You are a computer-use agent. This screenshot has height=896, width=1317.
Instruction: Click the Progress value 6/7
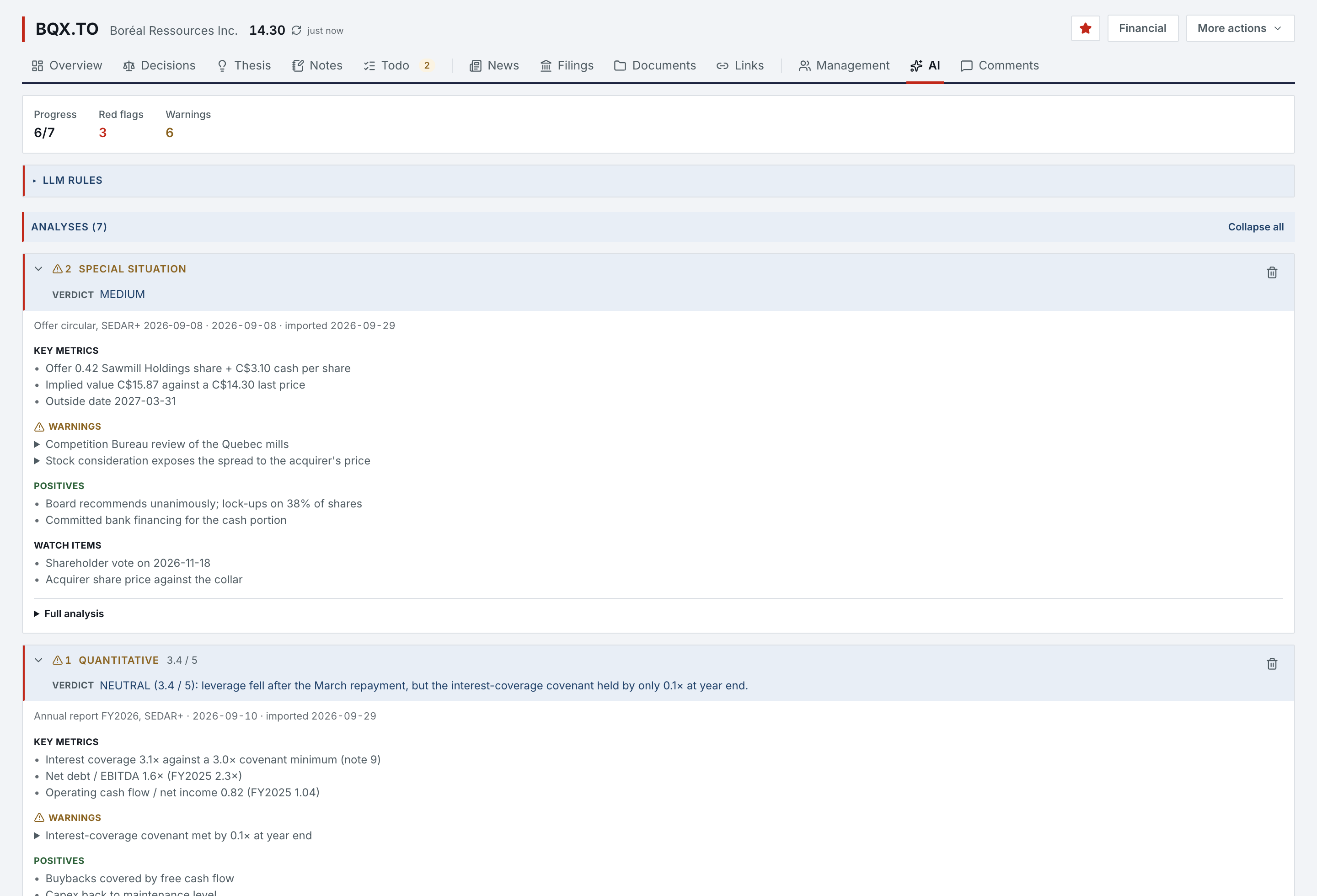click(44, 133)
